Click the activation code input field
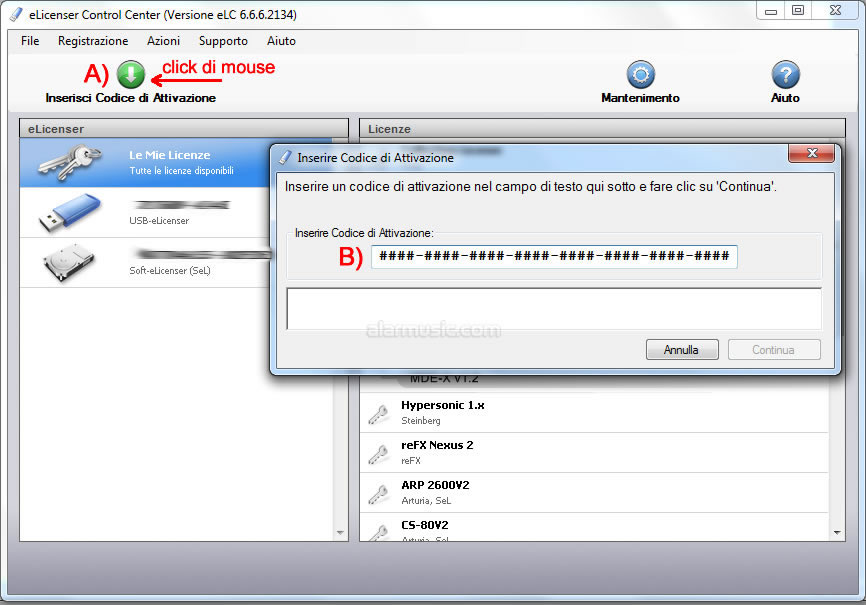The image size is (866, 605). click(554, 256)
